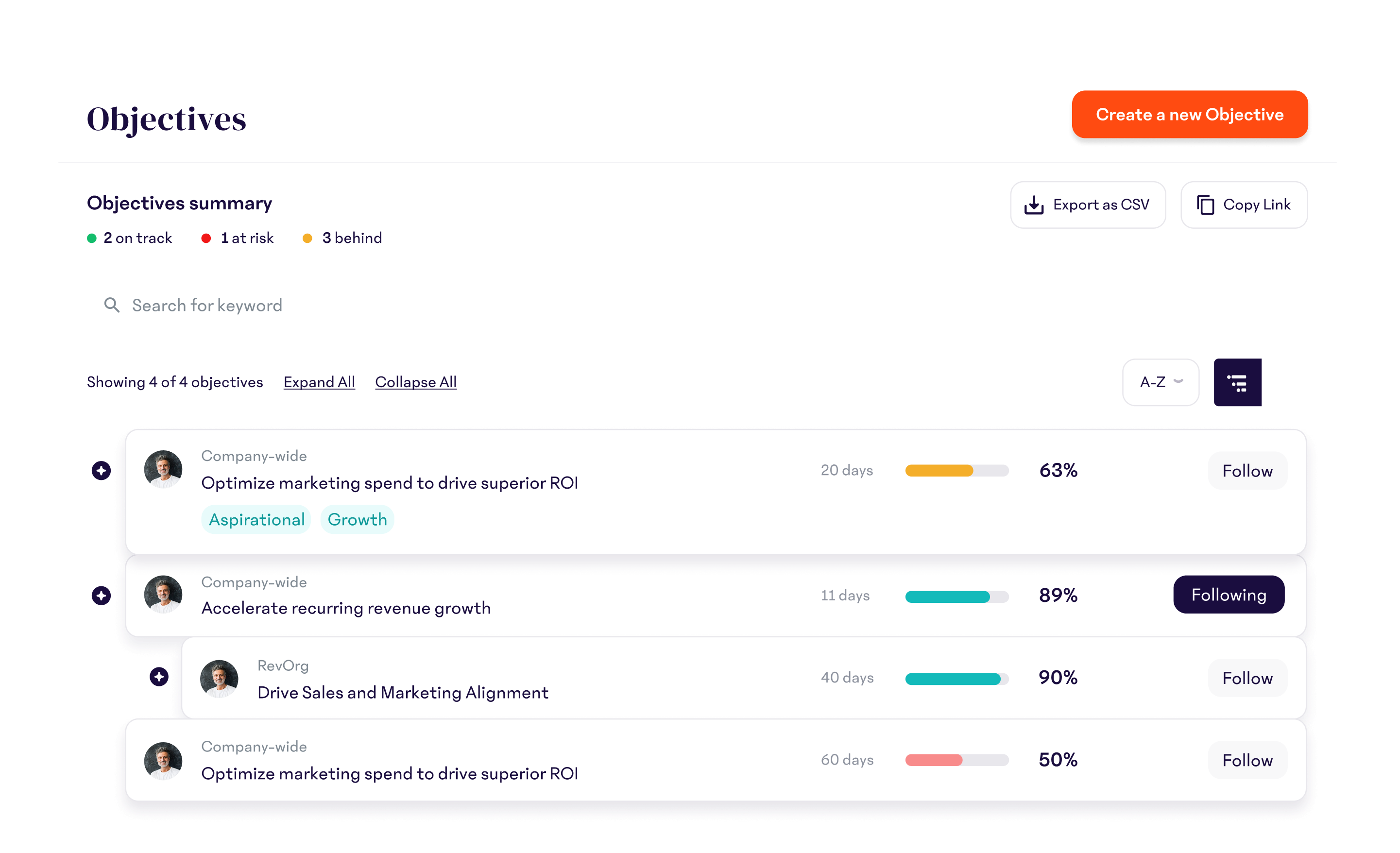Click avatar on Accelerate recurring revenue growth

coord(163,595)
